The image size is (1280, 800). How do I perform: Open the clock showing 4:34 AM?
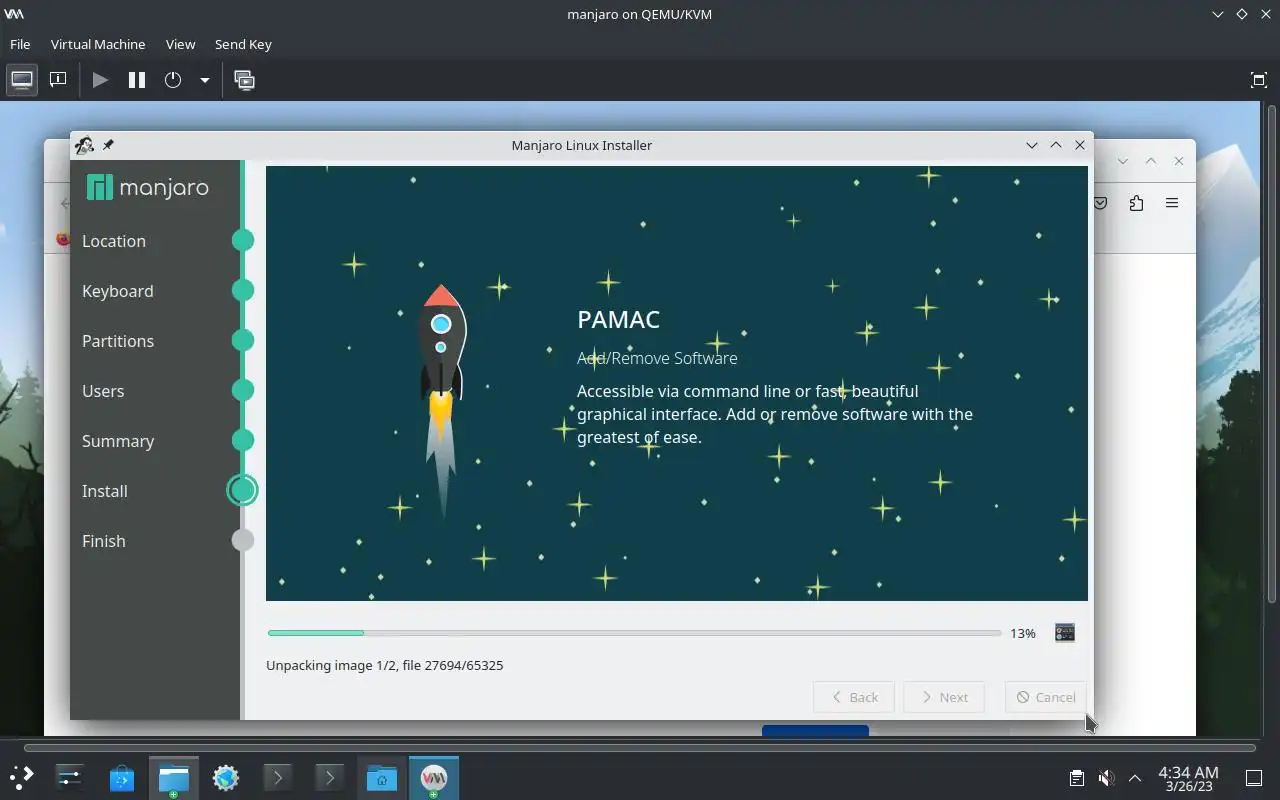click(x=1188, y=778)
